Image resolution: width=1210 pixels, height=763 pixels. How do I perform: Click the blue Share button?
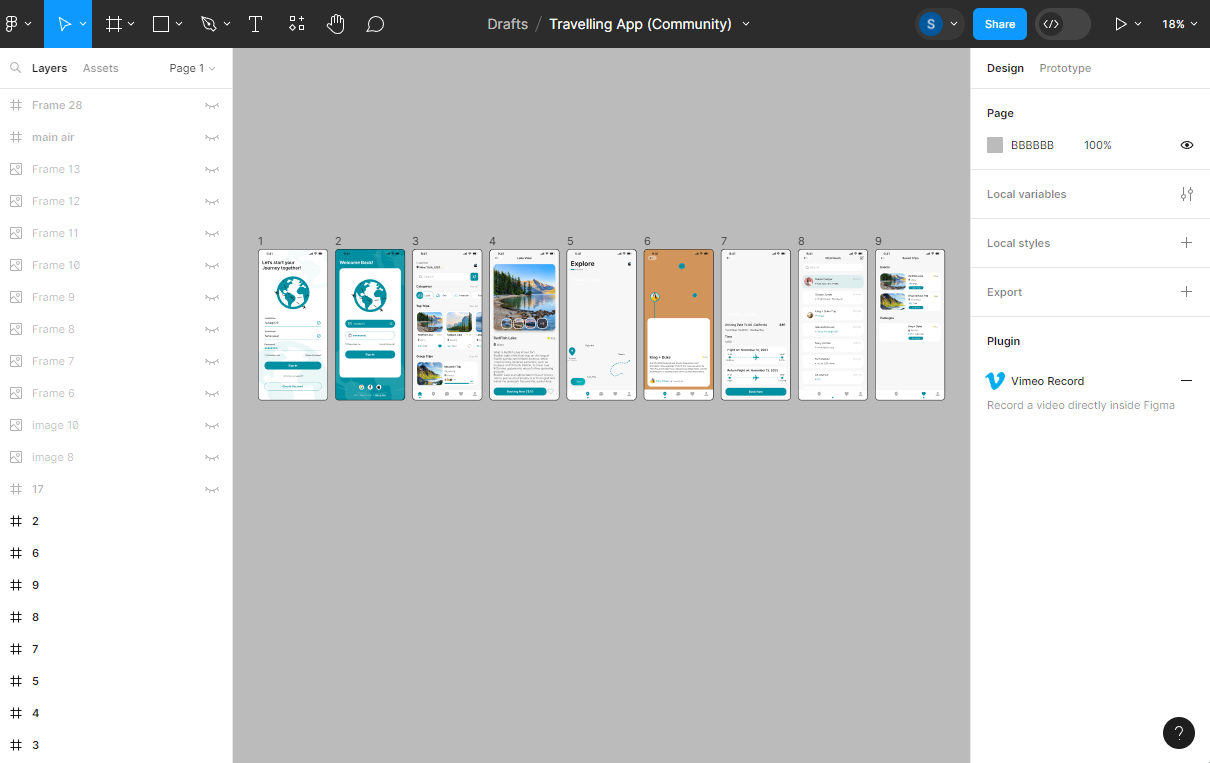coord(999,24)
